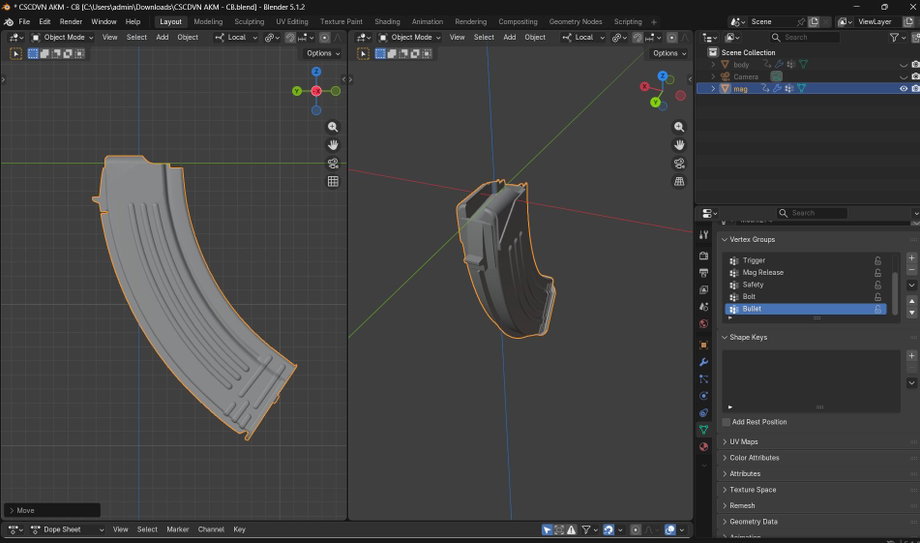Screen dimensions: 920x543
Task: Expand the UV Maps panel
Action: [743, 441]
